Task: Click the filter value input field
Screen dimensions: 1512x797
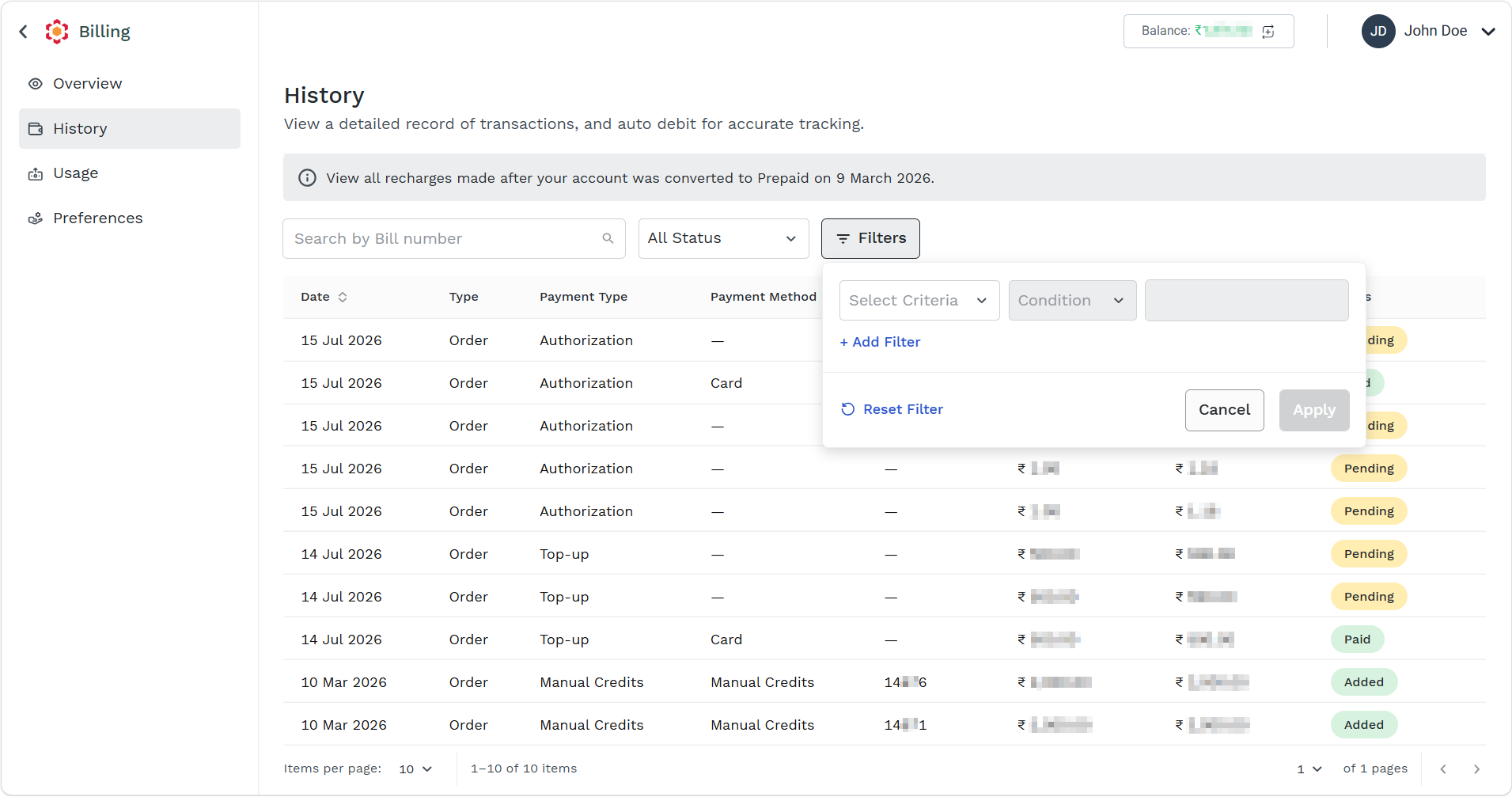Action: click(1246, 301)
